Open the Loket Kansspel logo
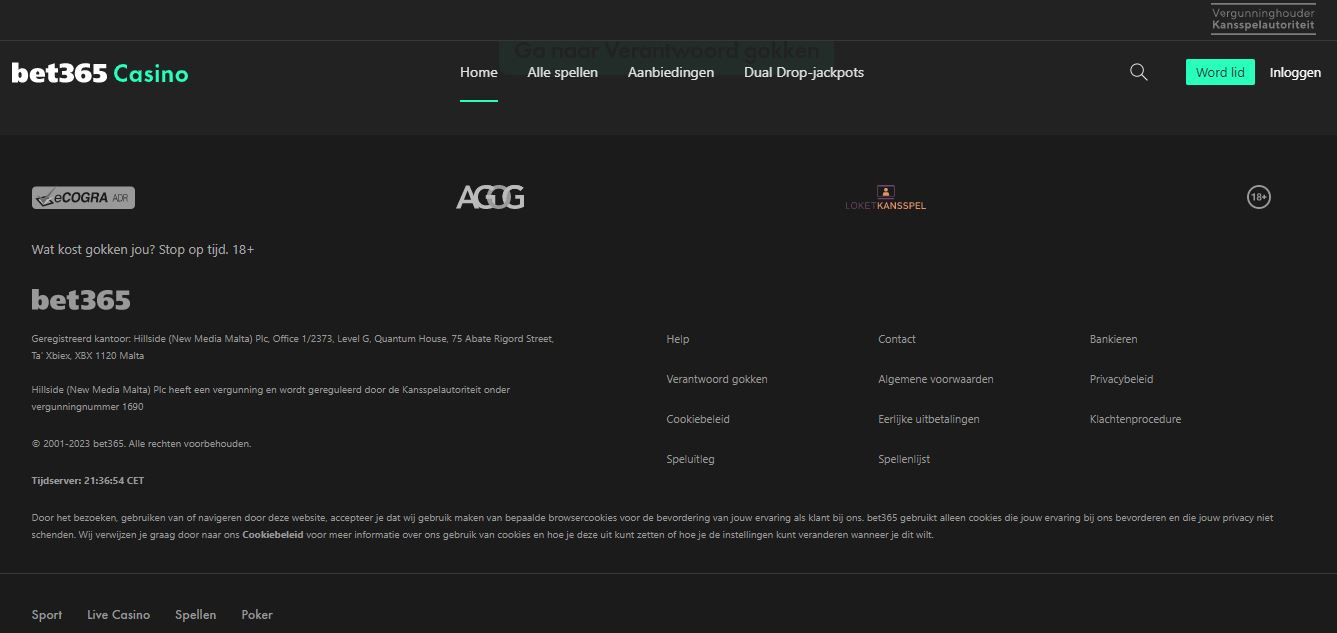The width and height of the screenshot is (1337, 633). click(x=886, y=198)
